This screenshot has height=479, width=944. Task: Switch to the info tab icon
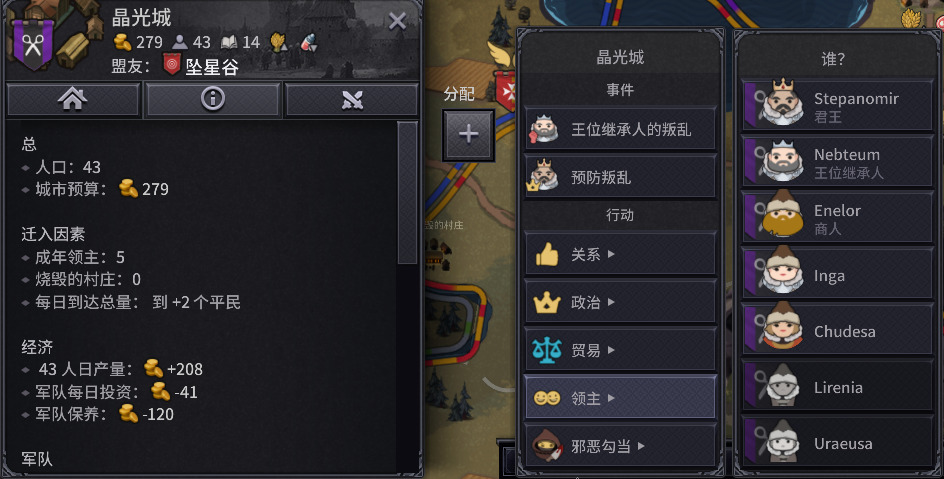[213, 99]
